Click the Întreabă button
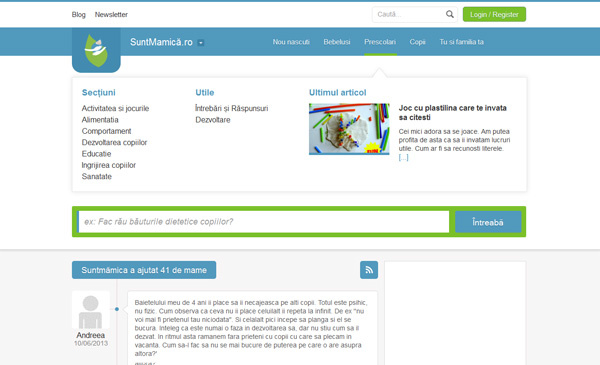Screen dimensions: 600x365 click(488, 222)
